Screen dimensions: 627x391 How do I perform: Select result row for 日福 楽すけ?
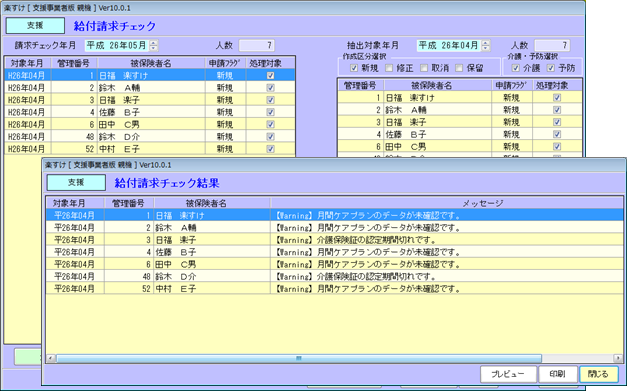pyautogui.click(x=335, y=215)
